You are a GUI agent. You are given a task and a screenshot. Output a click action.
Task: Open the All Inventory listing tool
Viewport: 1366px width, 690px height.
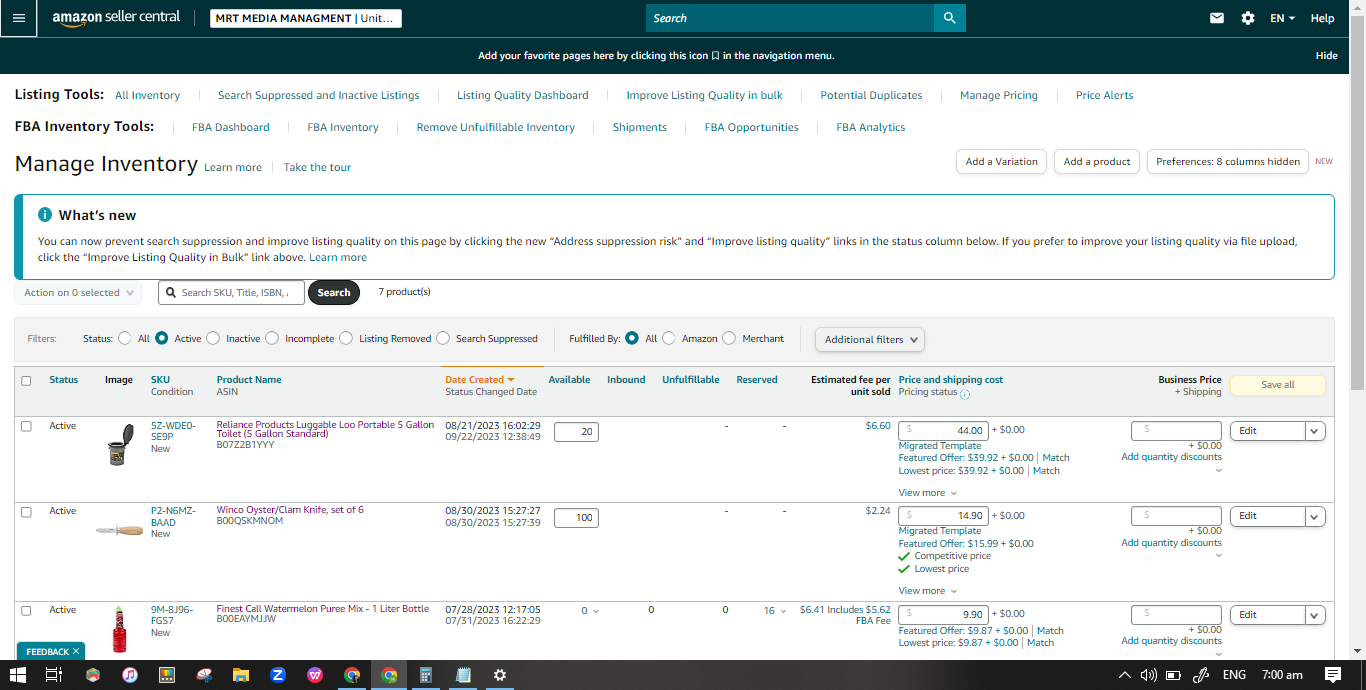point(147,95)
